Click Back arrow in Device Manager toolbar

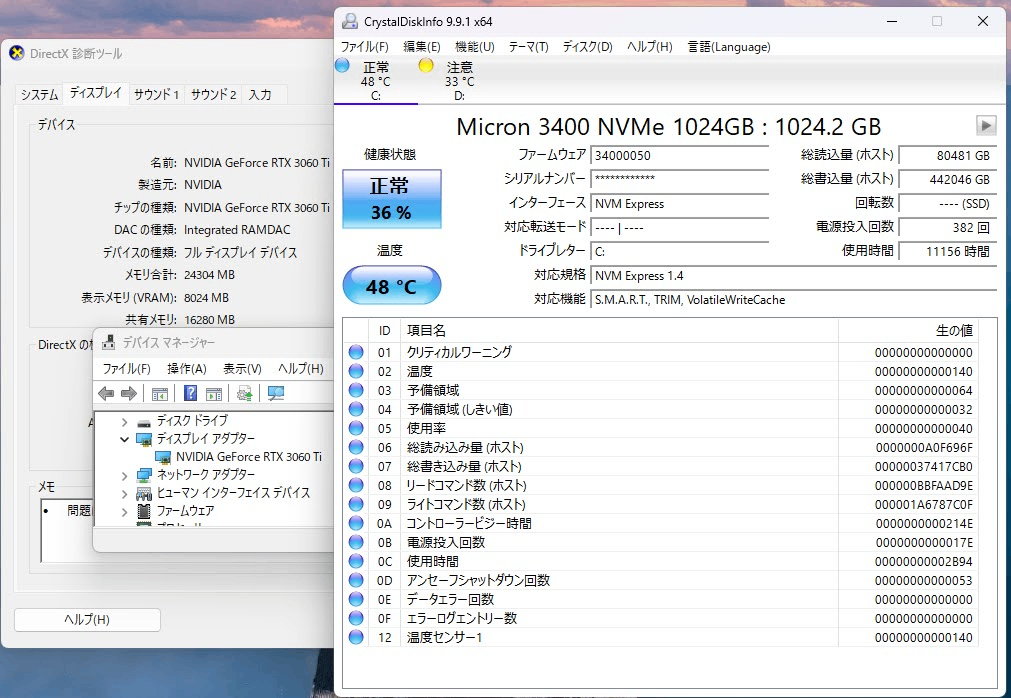pyautogui.click(x=106, y=393)
